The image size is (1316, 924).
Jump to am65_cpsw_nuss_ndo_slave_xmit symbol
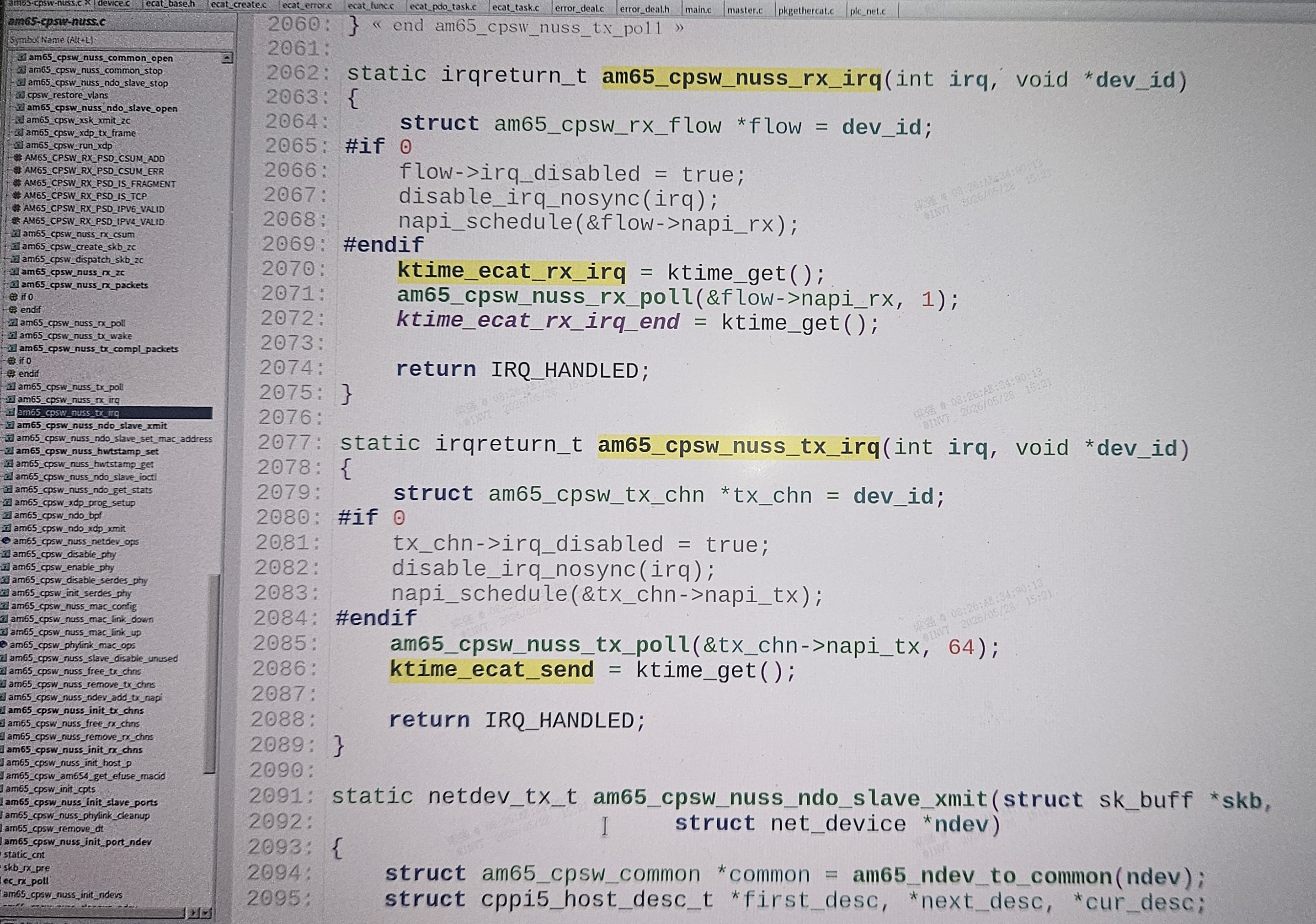[92, 425]
